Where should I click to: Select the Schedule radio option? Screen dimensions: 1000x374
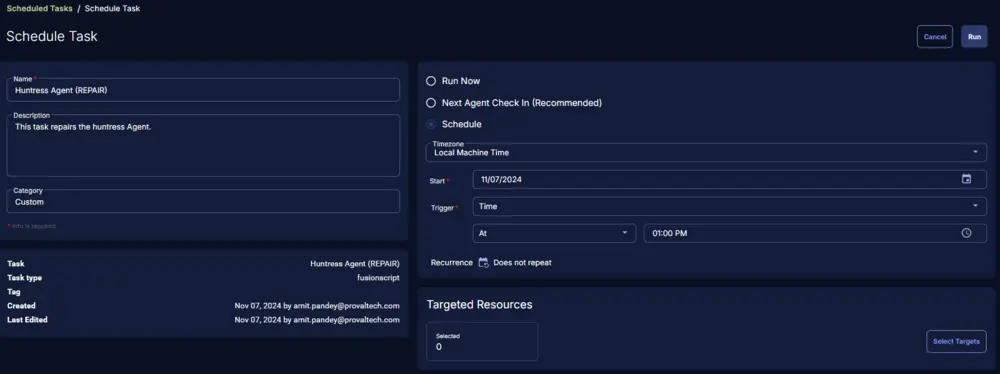431,124
